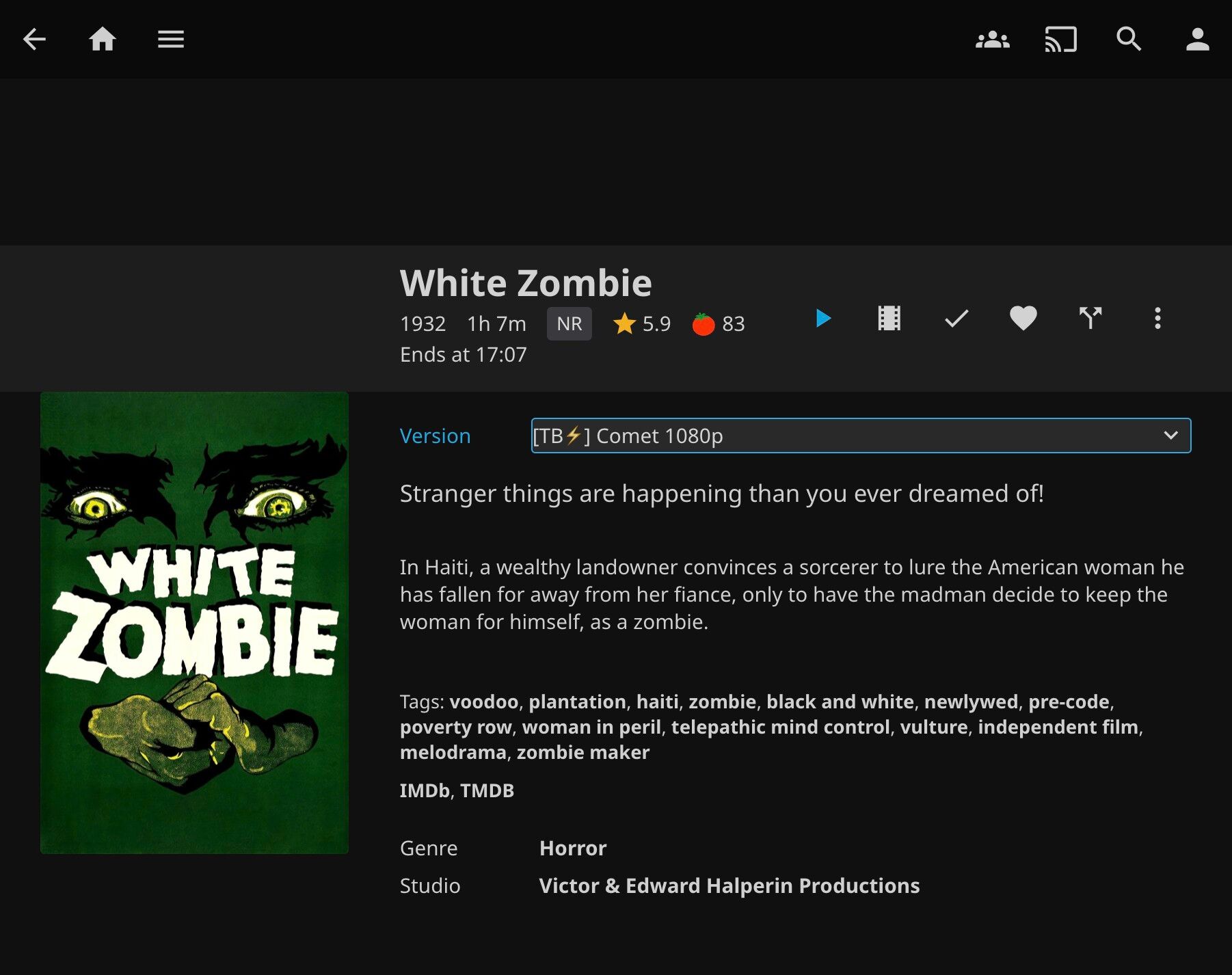Open the haiti tag

658,702
